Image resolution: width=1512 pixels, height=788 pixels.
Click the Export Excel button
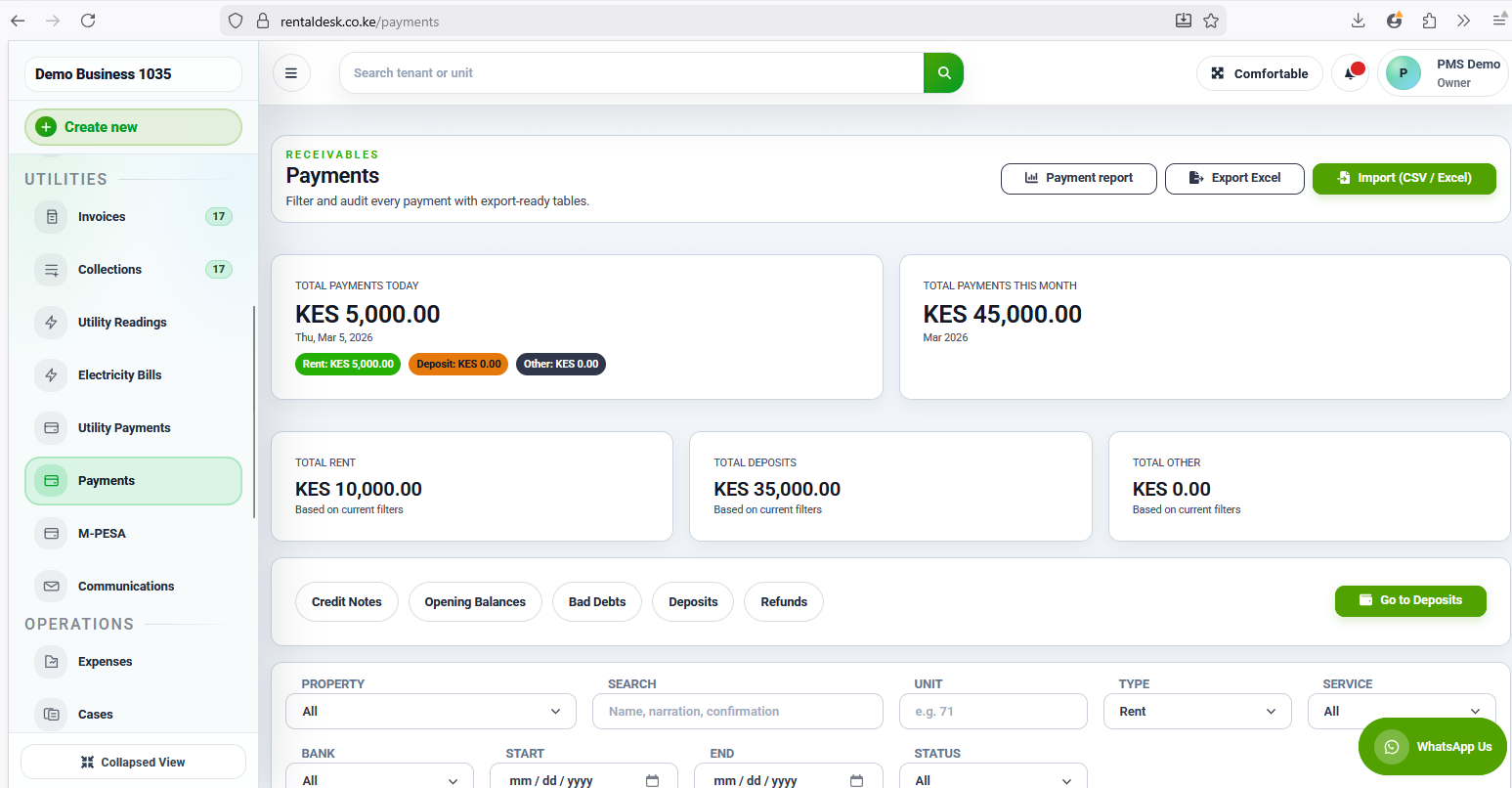point(1234,178)
